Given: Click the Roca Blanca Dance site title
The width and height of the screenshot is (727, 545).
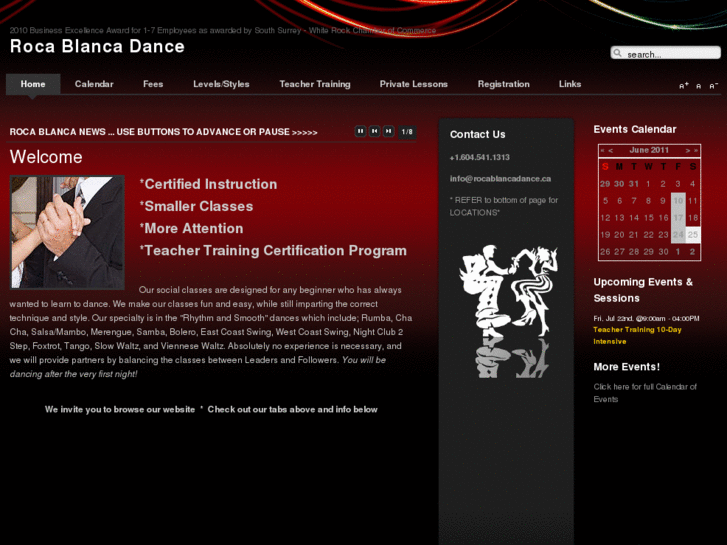Looking at the screenshot, I should 97,46.
